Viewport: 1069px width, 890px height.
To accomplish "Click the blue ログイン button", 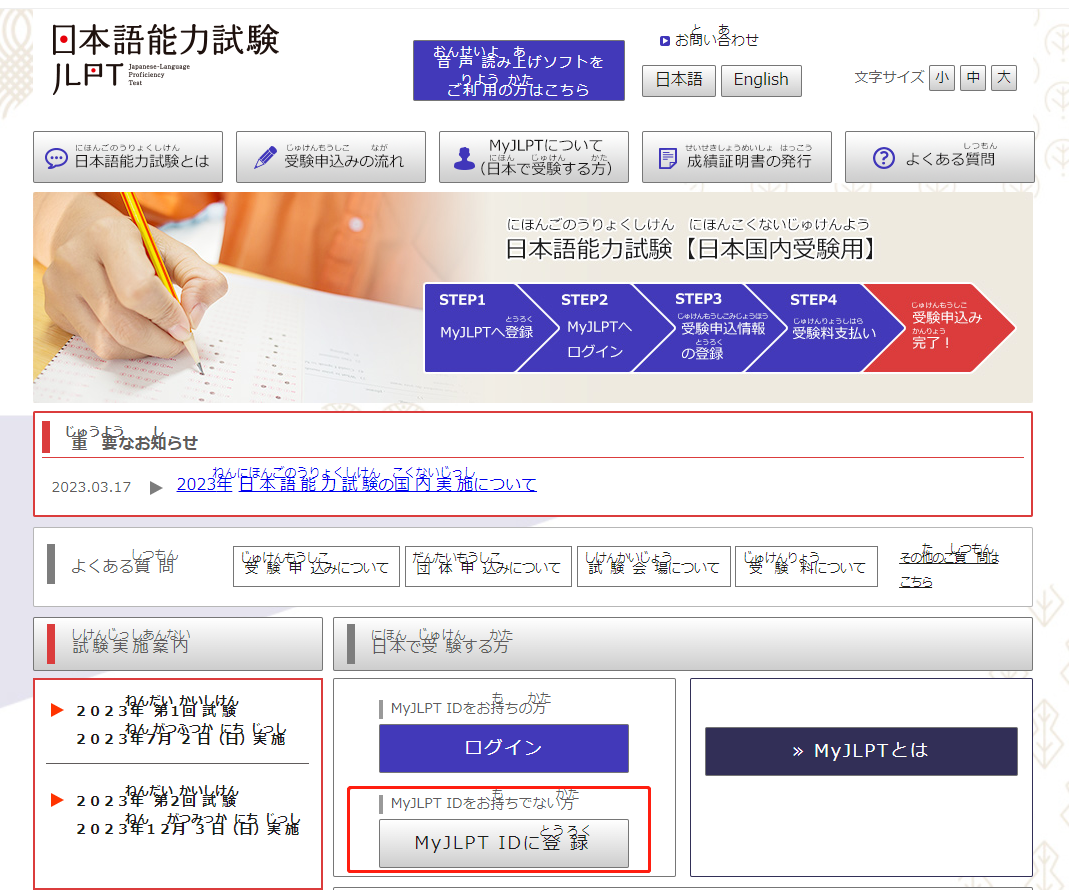I will click(x=504, y=748).
